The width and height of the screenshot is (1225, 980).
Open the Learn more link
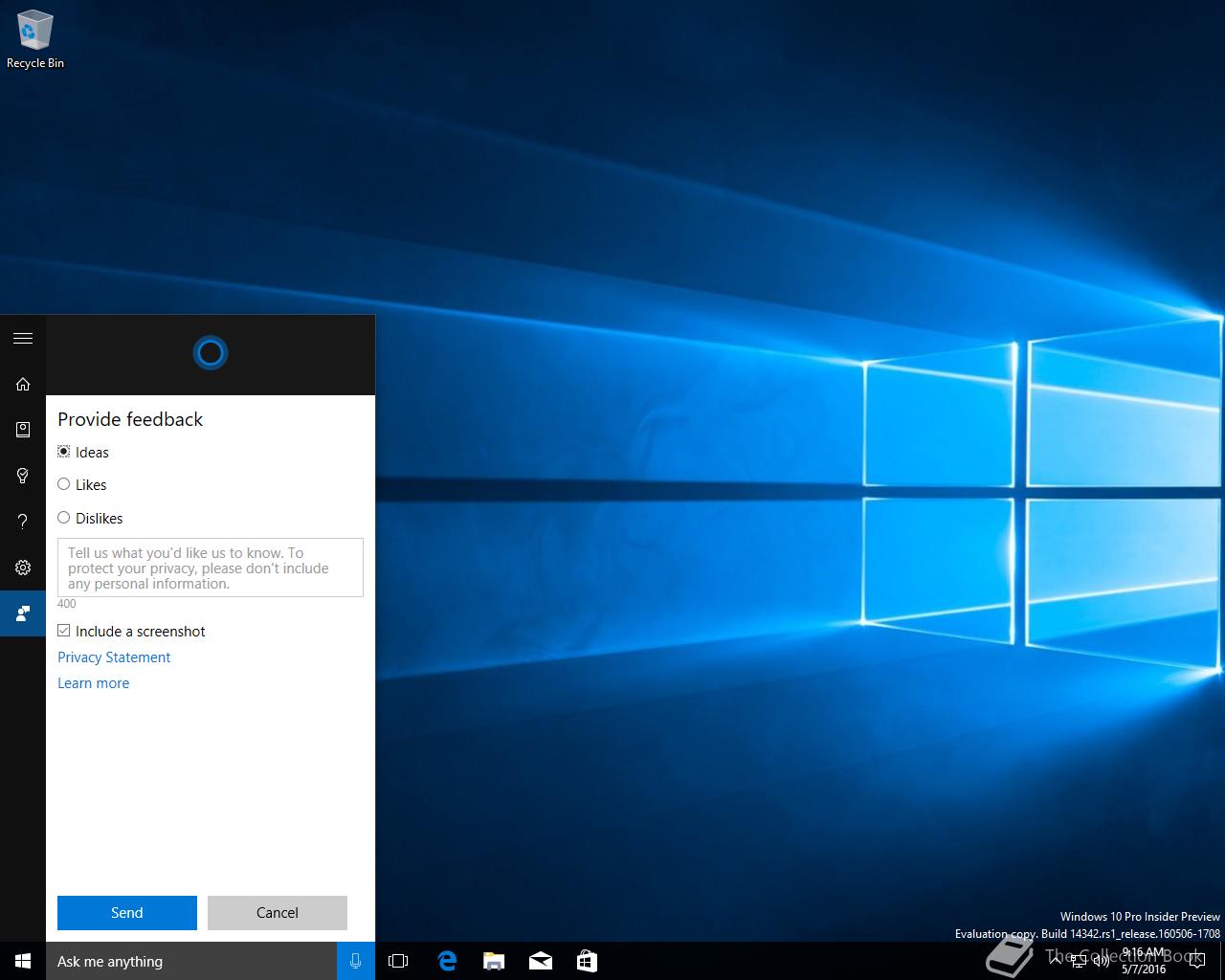(93, 683)
